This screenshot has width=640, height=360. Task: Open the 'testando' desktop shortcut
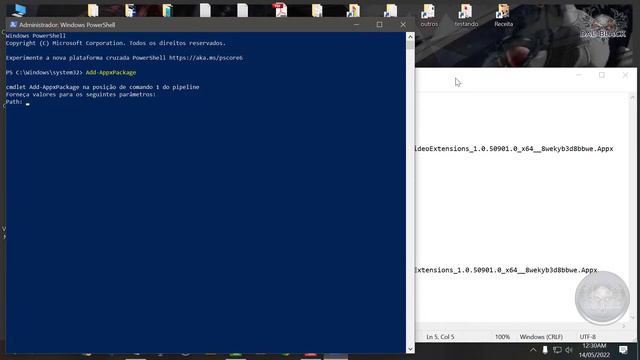tap(466, 16)
